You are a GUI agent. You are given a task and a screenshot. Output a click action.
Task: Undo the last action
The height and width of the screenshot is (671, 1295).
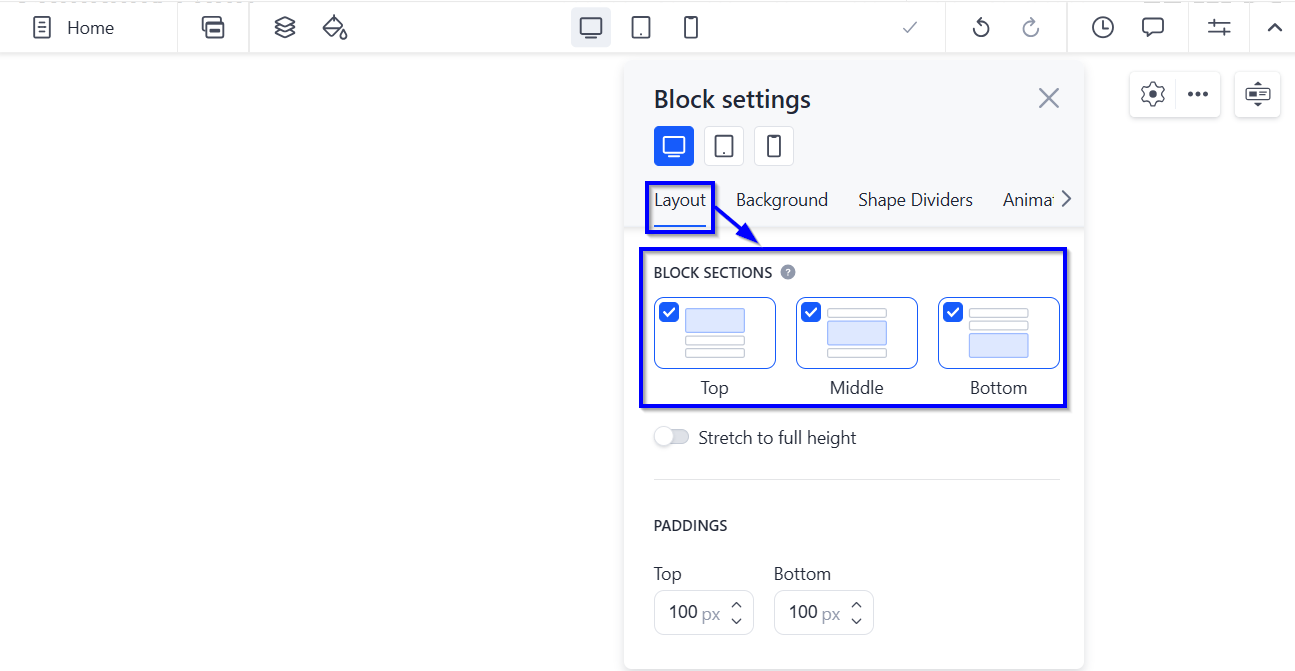coord(981,28)
